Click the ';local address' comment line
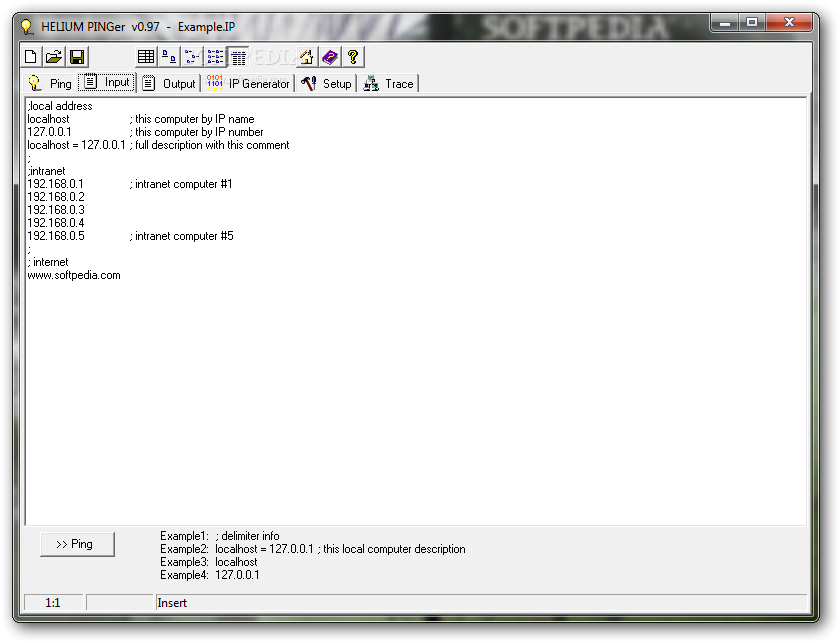The width and height of the screenshot is (840, 643). tap(60, 106)
